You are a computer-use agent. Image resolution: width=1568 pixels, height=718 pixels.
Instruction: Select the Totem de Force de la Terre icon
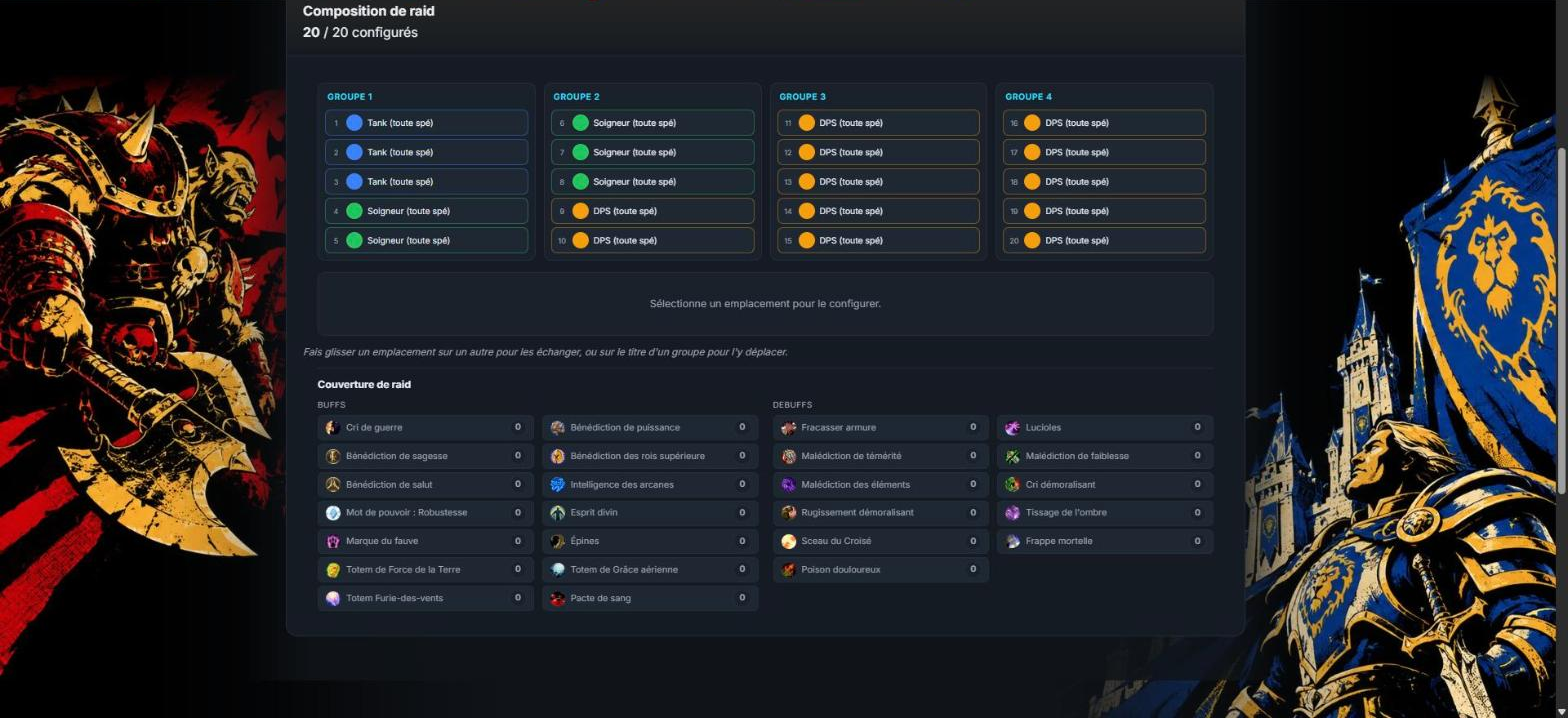(333, 570)
